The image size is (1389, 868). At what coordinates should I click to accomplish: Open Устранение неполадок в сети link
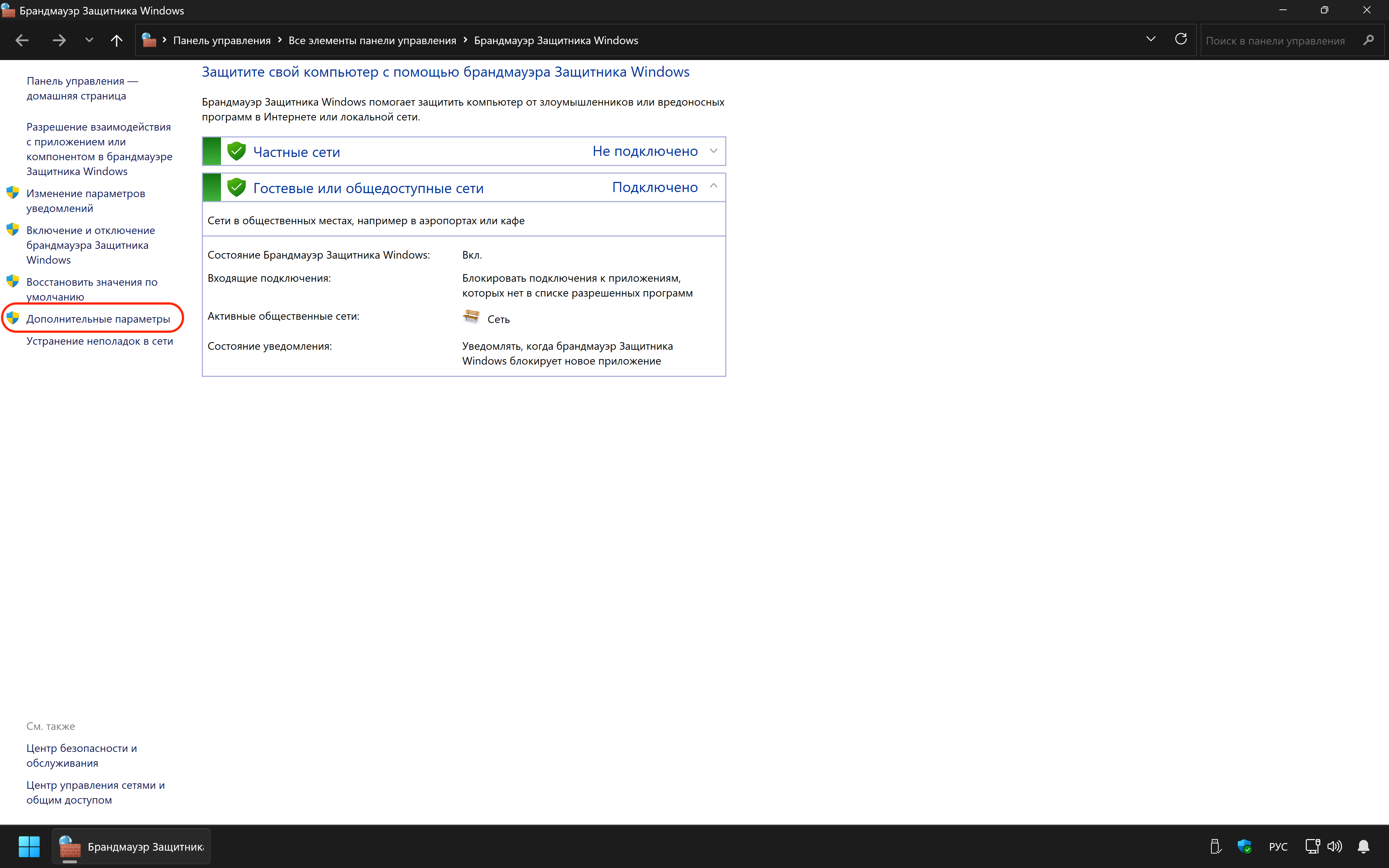(x=99, y=341)
